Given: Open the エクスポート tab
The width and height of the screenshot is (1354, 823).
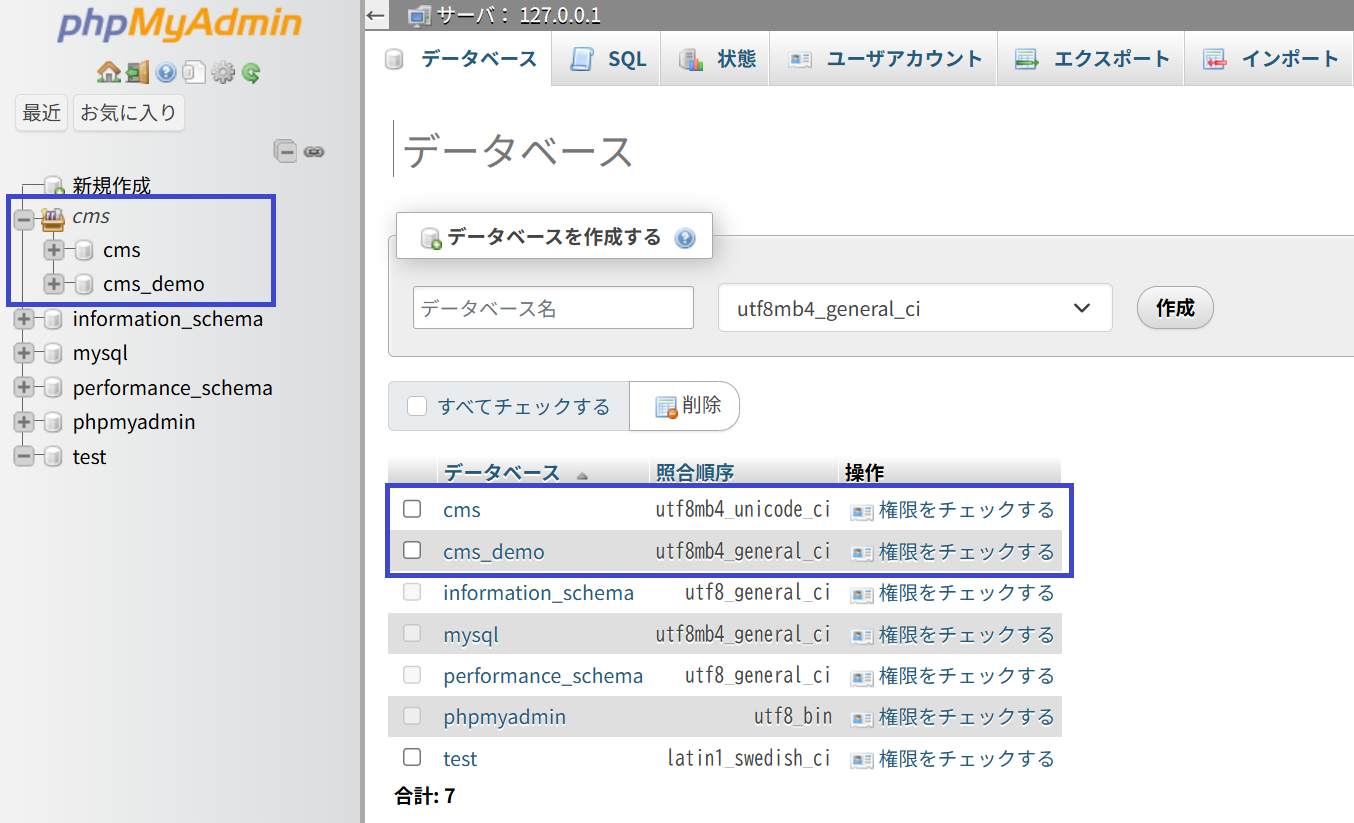Looking at the screenshot, I should click(1092, 59).
